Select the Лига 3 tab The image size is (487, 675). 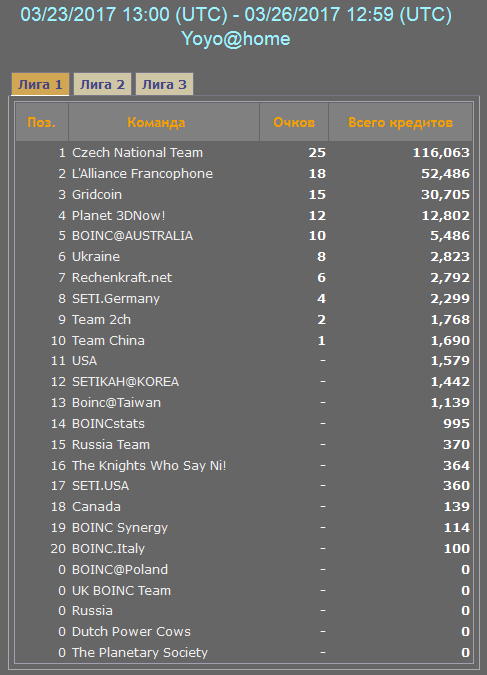tap(164, 84)
